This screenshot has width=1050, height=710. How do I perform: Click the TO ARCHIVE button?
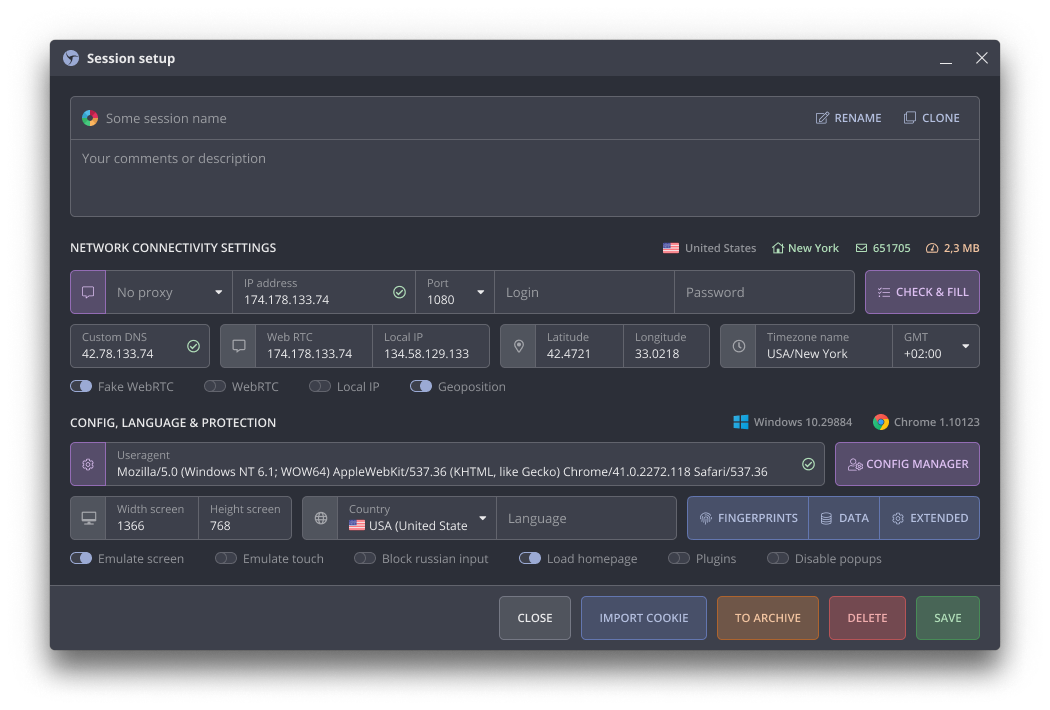click(x=767, y=618)
